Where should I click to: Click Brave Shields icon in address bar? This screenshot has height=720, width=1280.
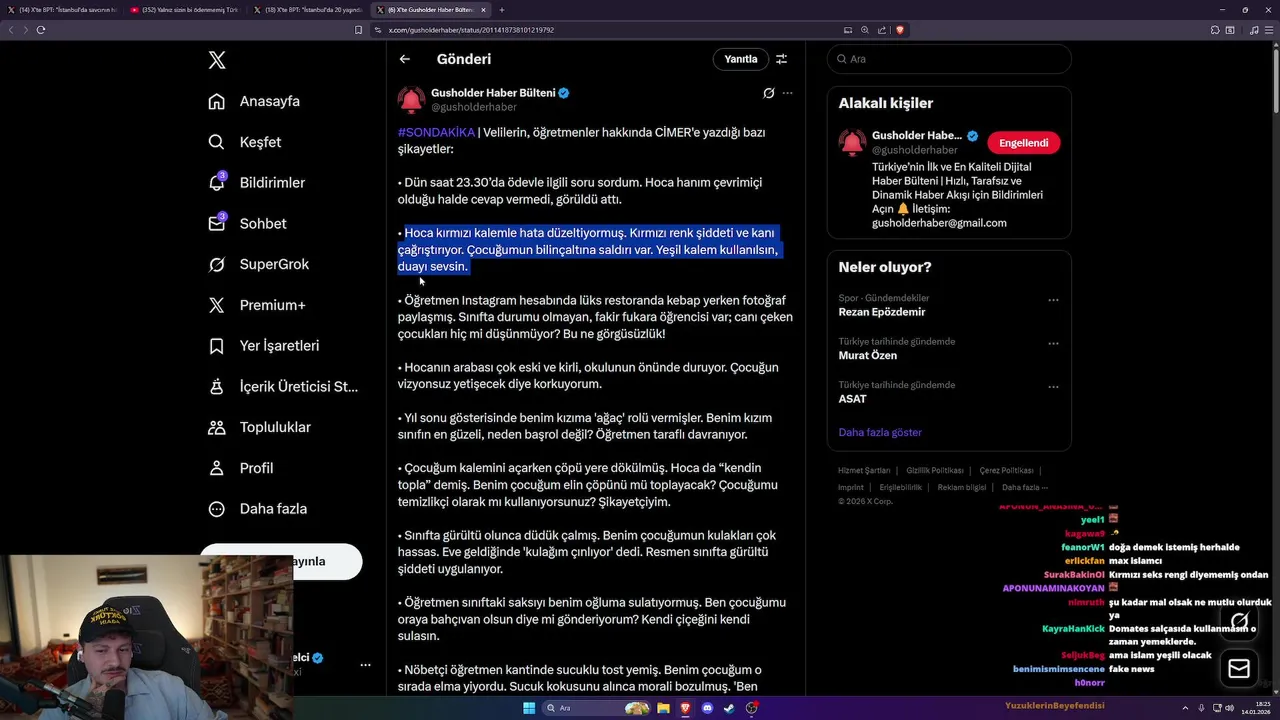click(x=900, y=30)
